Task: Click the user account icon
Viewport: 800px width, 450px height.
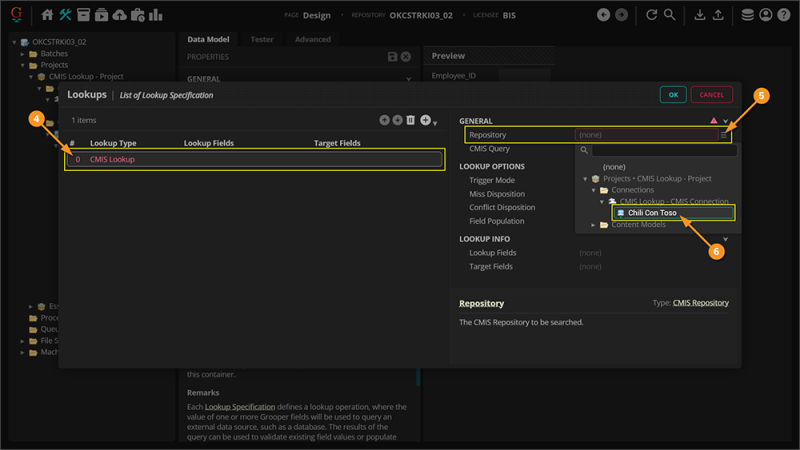Action: point(765,15)
